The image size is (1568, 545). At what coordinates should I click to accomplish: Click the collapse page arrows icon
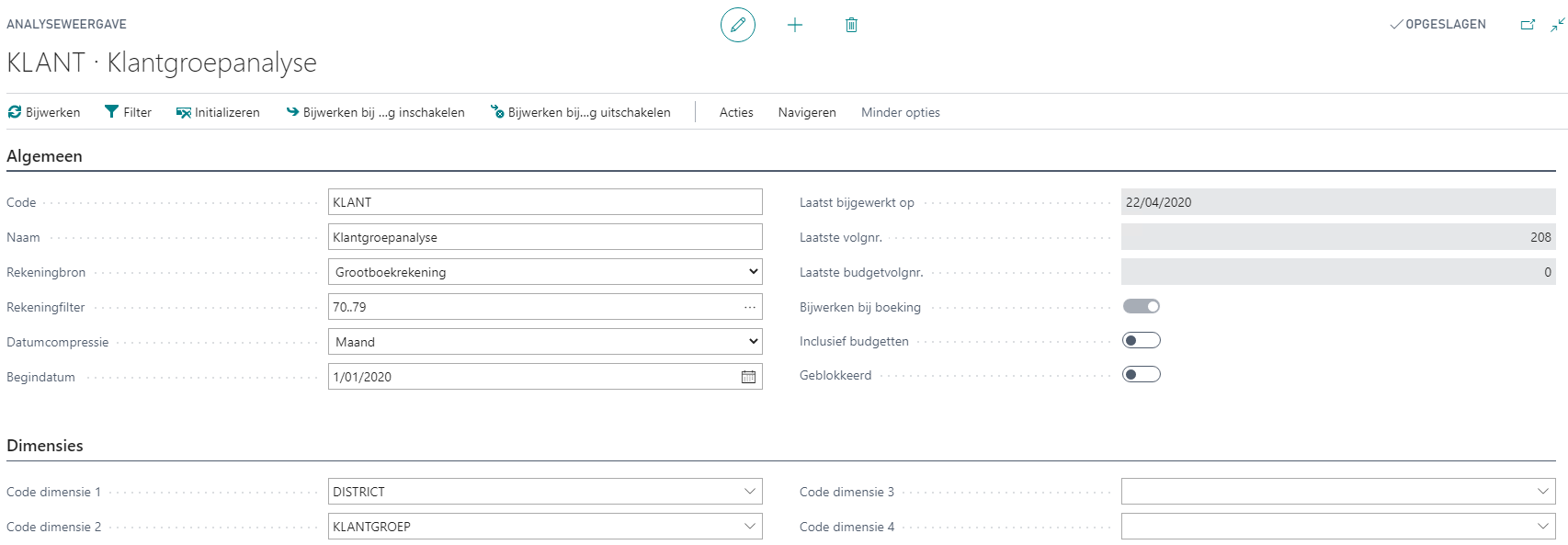click(x=1557, y=25)
